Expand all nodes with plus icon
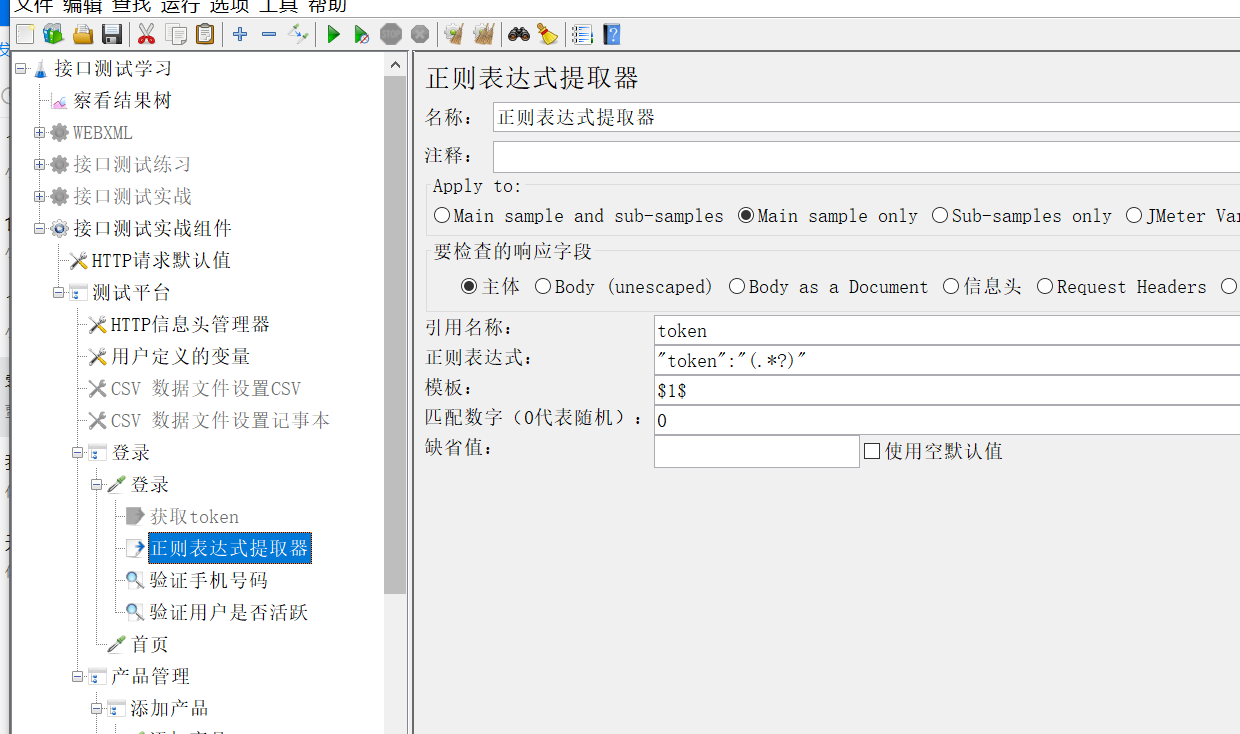The image size is (1240, 734). coord(240,34)
